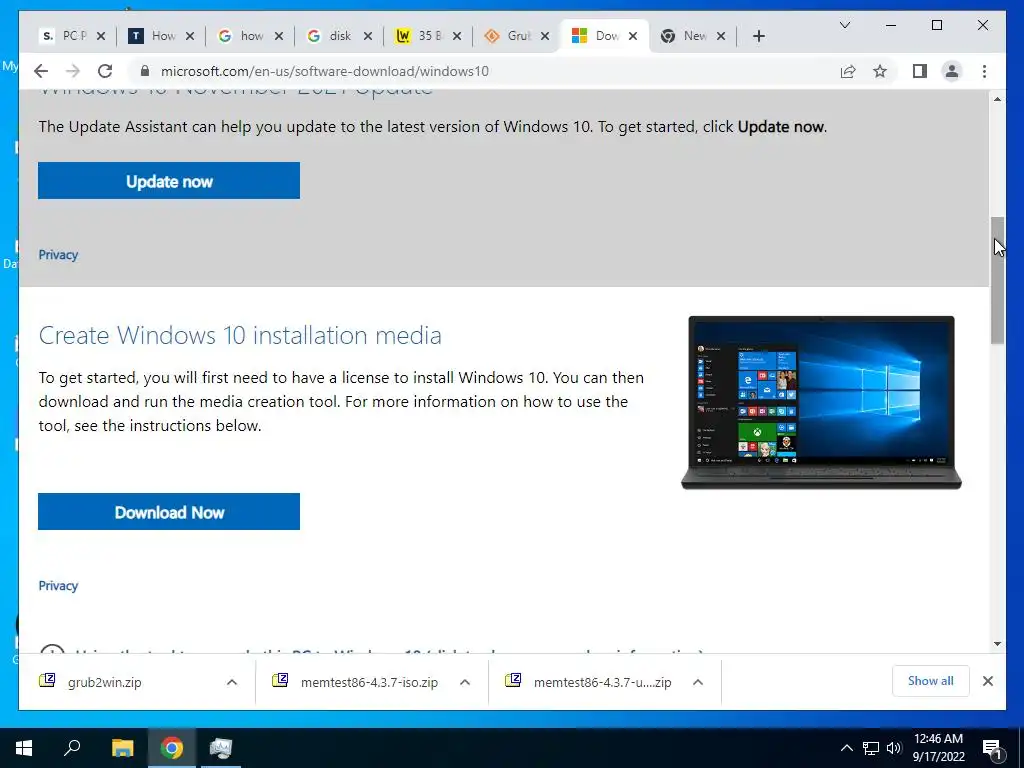
Task: Close the PC-P tab
Action: tap(101, 37)
